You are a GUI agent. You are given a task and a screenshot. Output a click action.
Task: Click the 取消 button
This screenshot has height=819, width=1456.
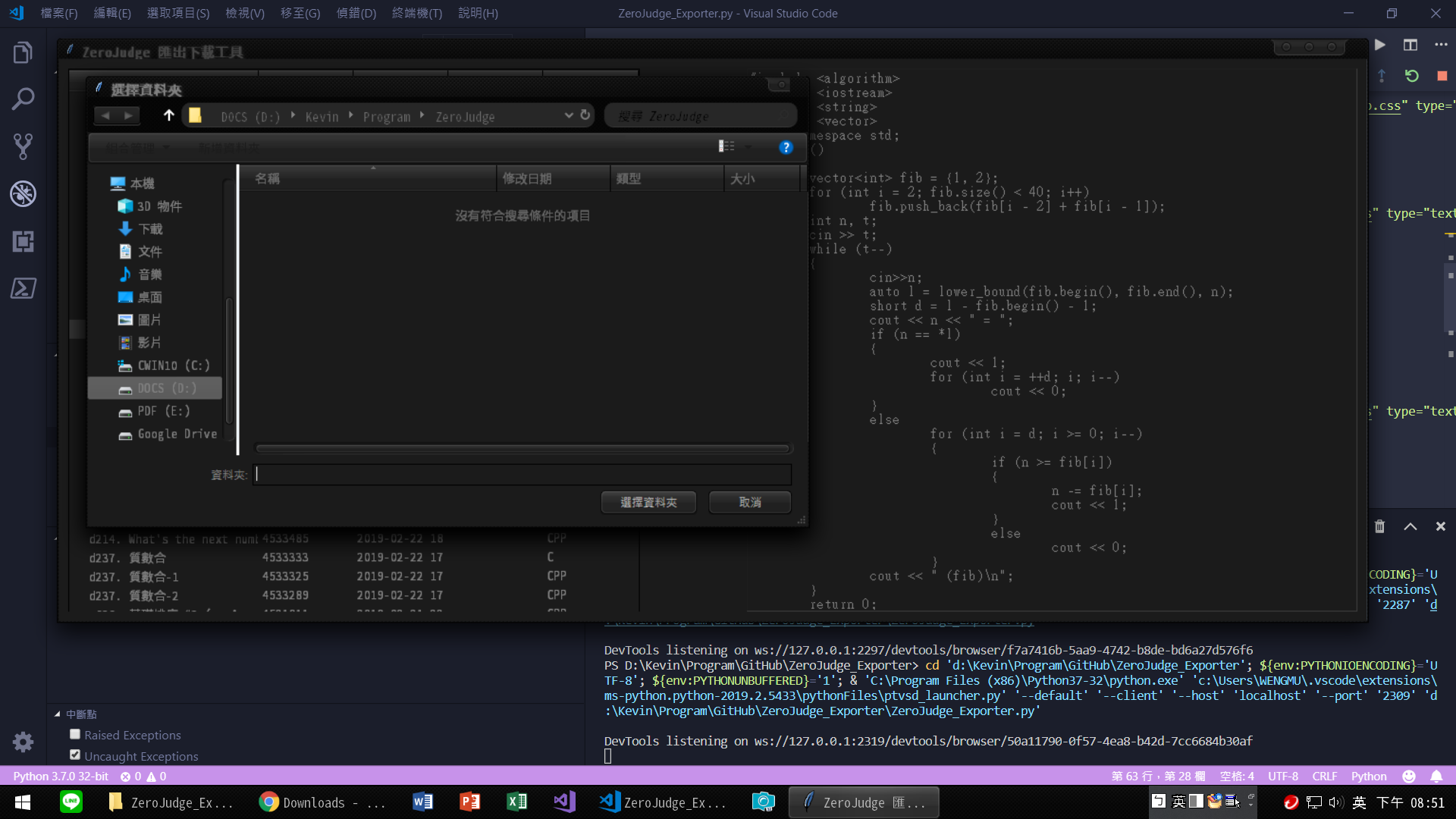click(x=749, y=502)
